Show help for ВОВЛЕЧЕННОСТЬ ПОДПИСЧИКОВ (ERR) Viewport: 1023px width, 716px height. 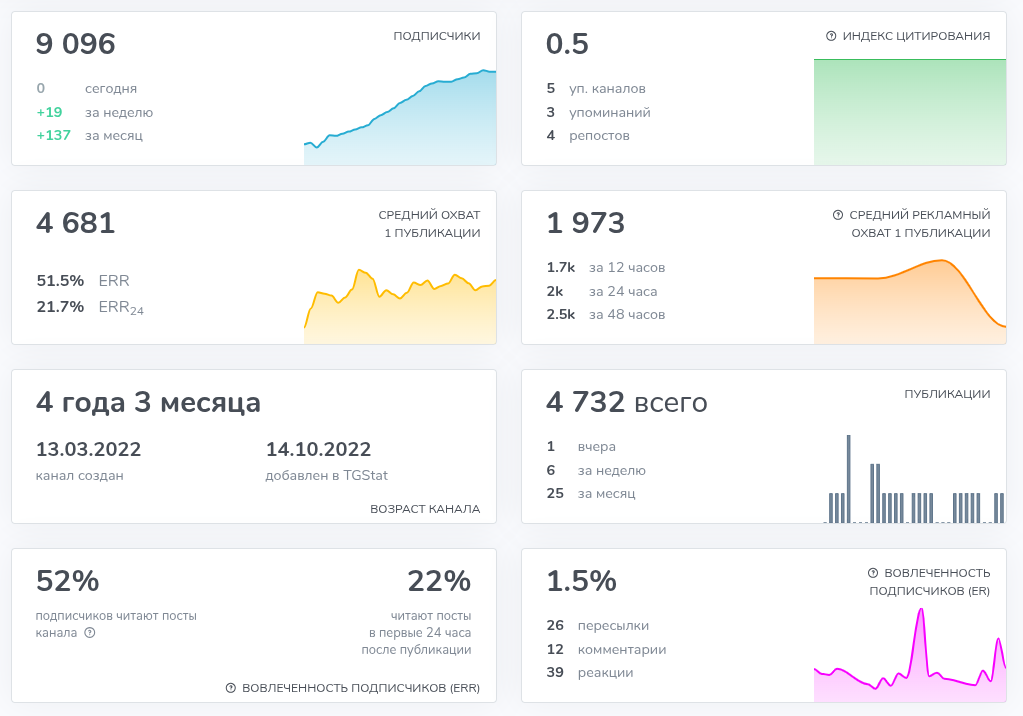pos(230,688)
